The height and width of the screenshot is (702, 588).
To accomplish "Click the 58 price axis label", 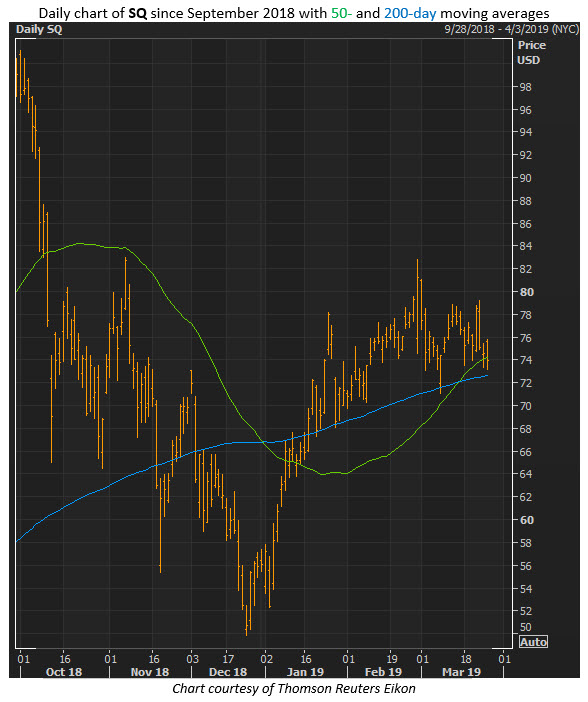I will pos(525,543).
